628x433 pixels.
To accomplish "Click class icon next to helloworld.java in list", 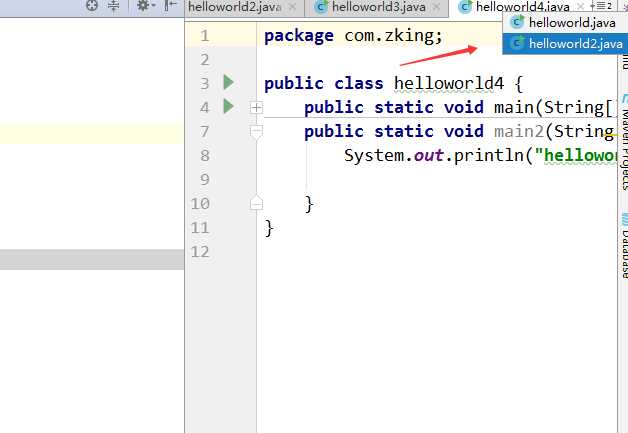I will pos(517,22).
